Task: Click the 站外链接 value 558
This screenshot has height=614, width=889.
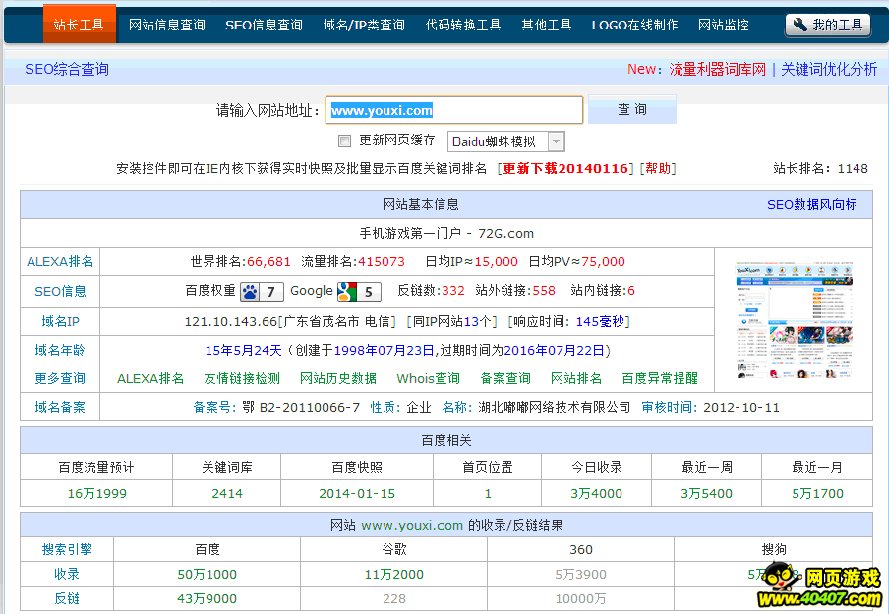Action: (x=544, y=291)
